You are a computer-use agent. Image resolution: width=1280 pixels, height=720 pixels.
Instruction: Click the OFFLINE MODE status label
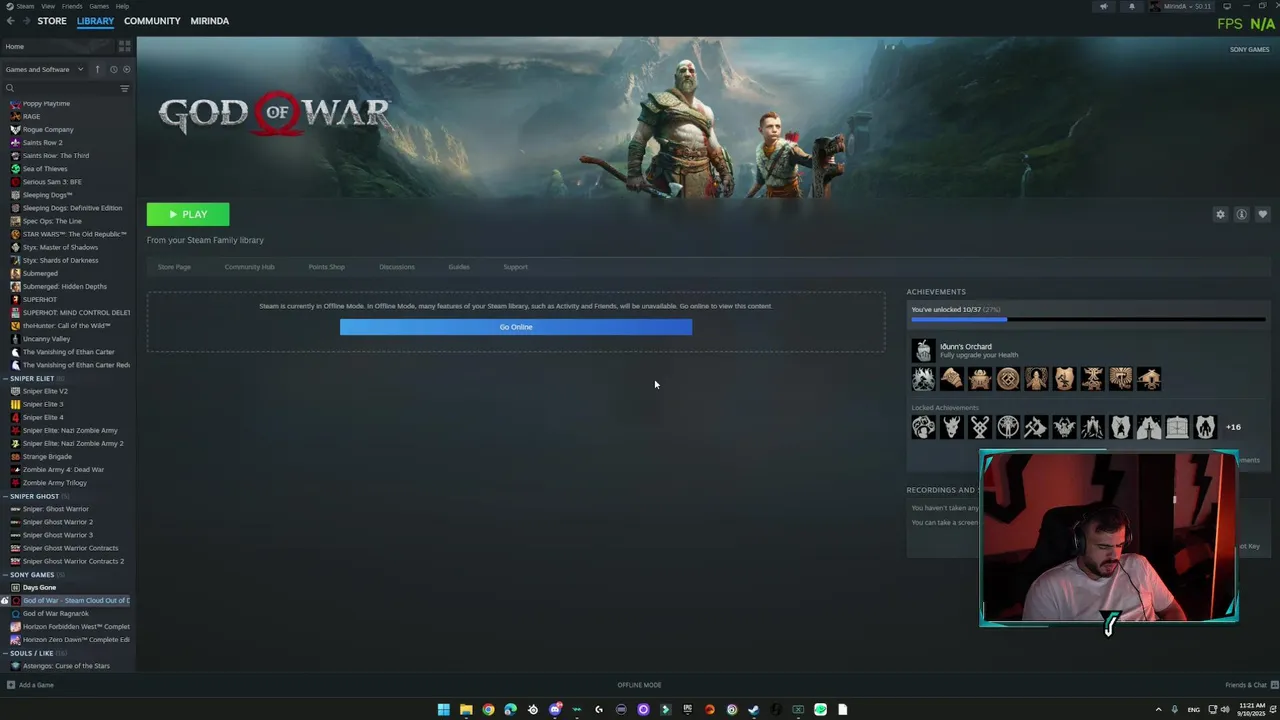pos(639,685)
